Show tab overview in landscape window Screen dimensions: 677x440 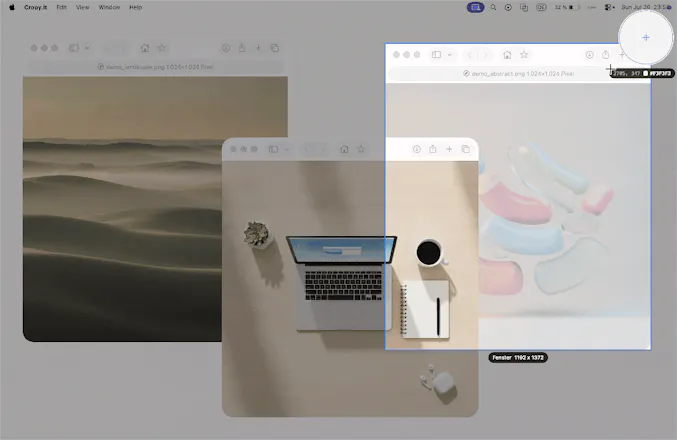pyautogui.click(x=275, y=48)
